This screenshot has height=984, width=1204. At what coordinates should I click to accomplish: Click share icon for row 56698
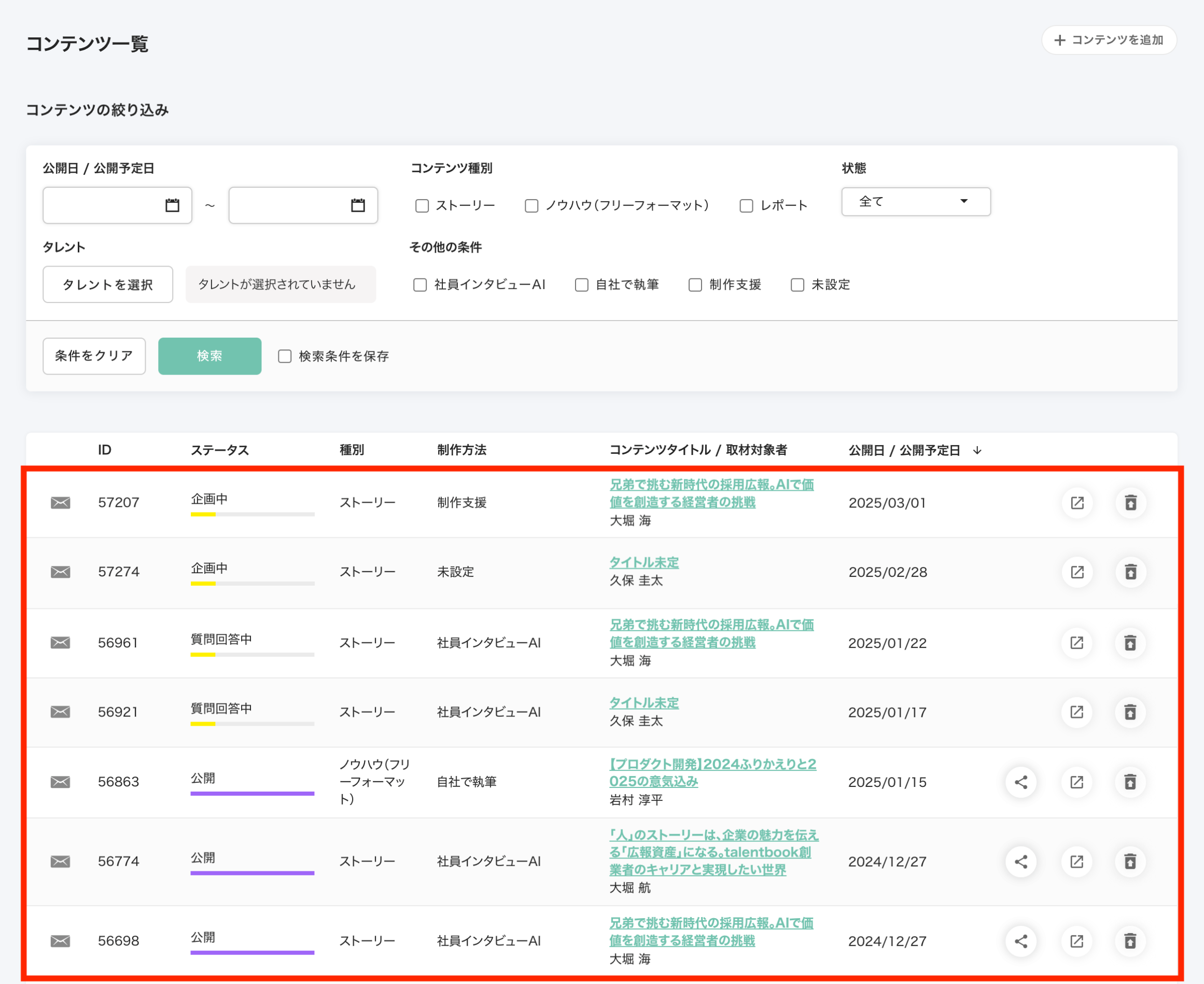tap(1021, 941)
